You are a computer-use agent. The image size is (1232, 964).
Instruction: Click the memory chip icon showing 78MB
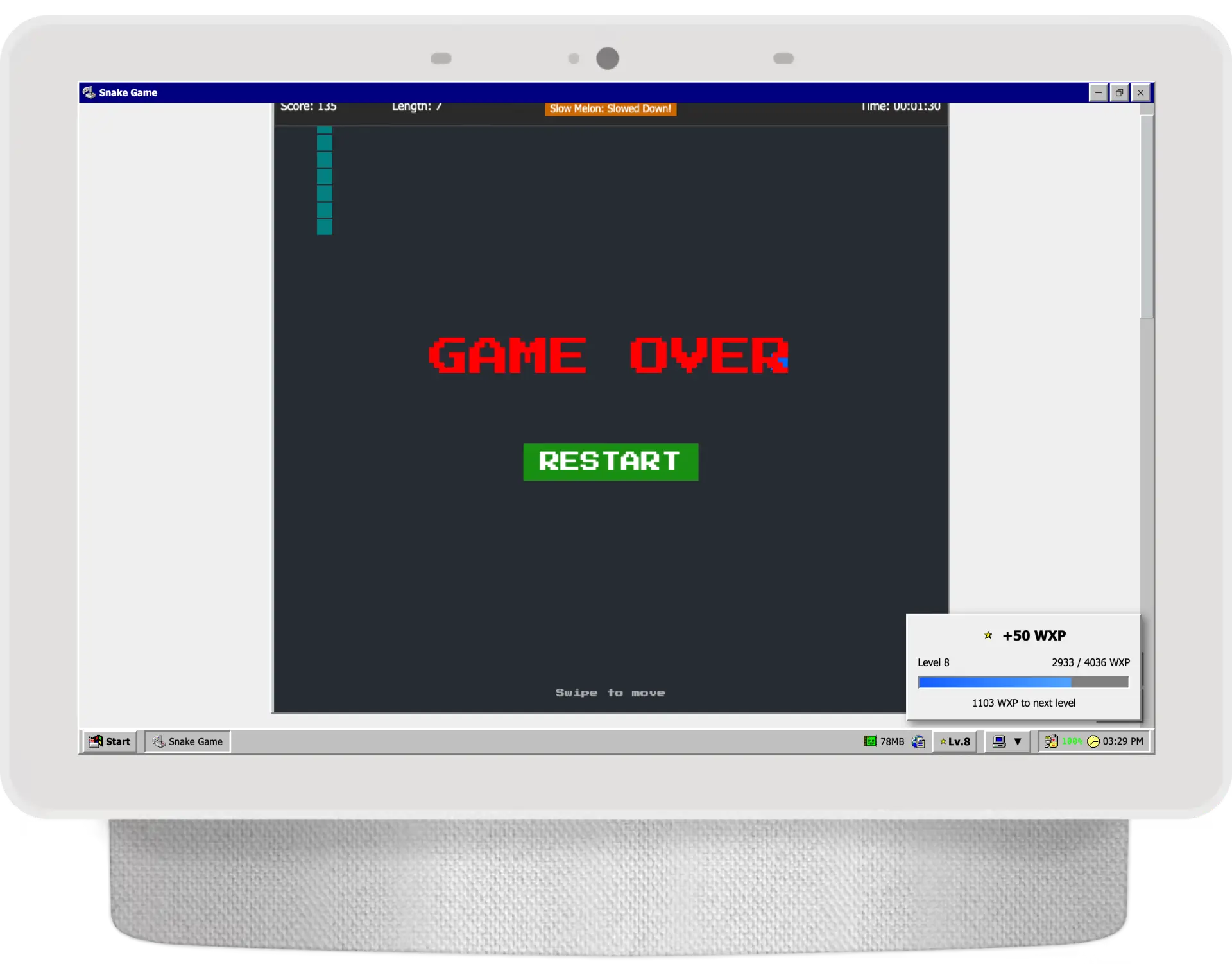[870, 741]
